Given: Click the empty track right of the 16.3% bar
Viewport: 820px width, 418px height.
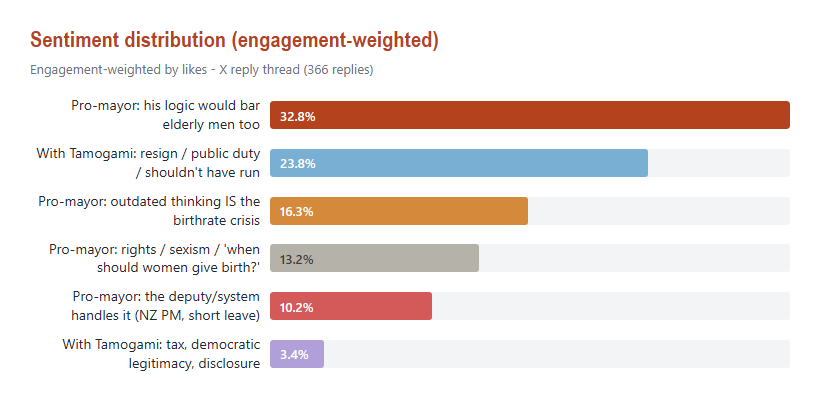Looking at the screenshot, I should [659, 211].
